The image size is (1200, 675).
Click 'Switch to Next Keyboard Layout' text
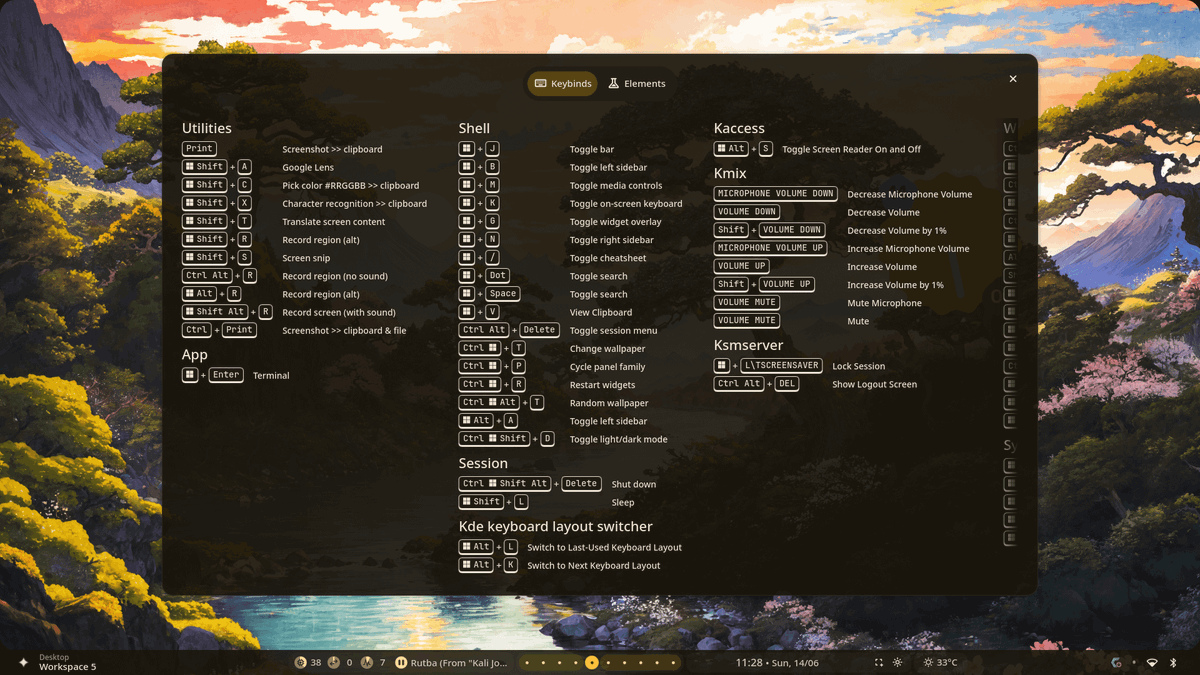coord(594,566)
